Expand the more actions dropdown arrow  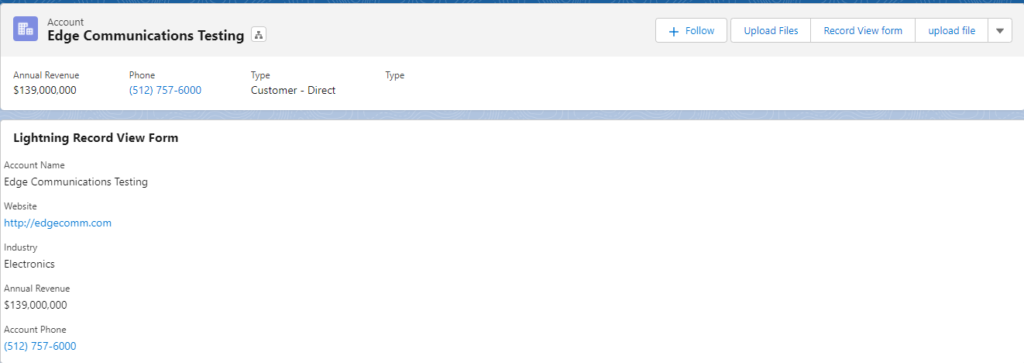(1000, 31)
